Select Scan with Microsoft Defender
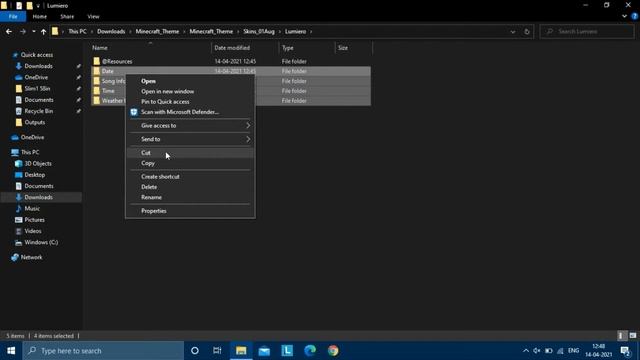 190,112
